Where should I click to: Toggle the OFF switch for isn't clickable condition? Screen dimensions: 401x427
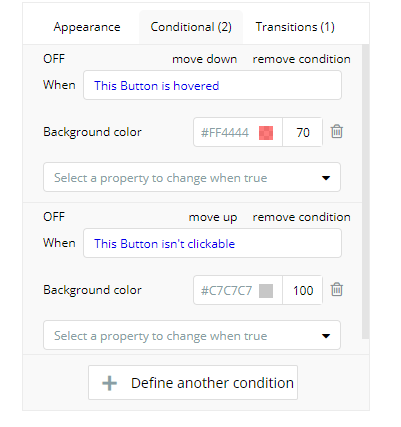coord(54,217)
